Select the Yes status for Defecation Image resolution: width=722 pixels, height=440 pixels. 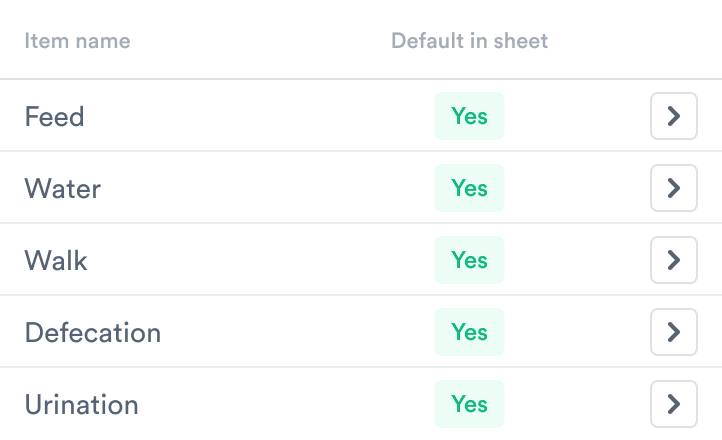(469, 332)
